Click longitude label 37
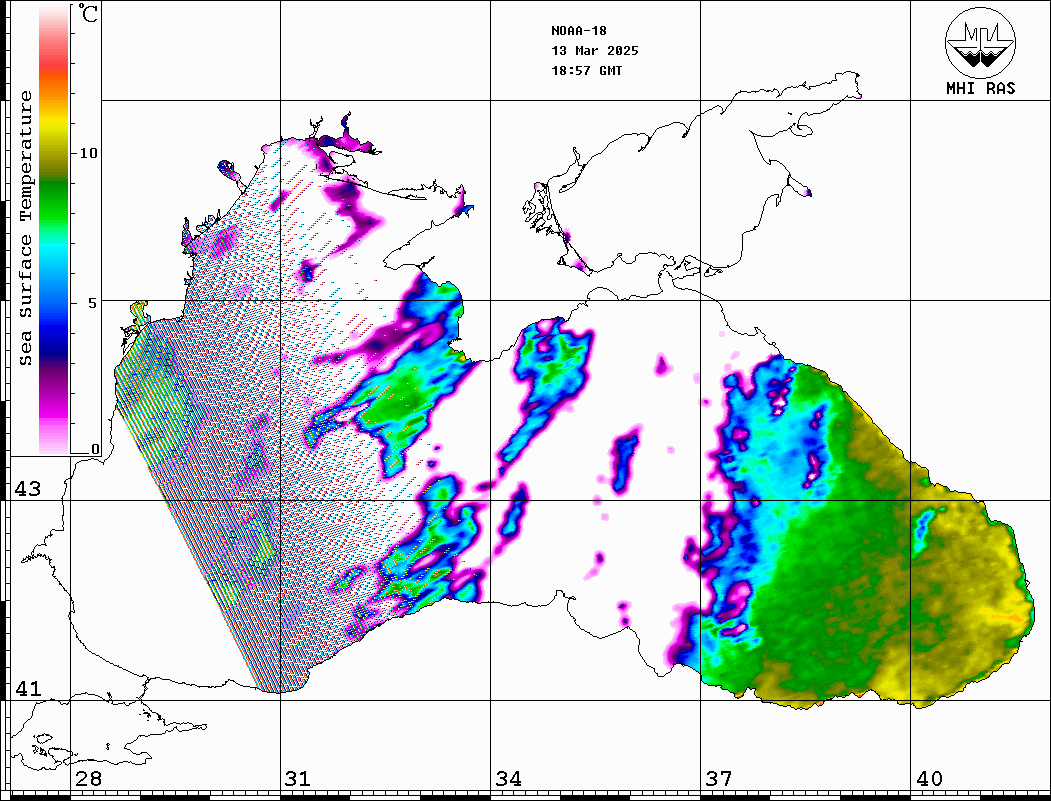Viewport: 1051px width, 801px height. [719, 779]
